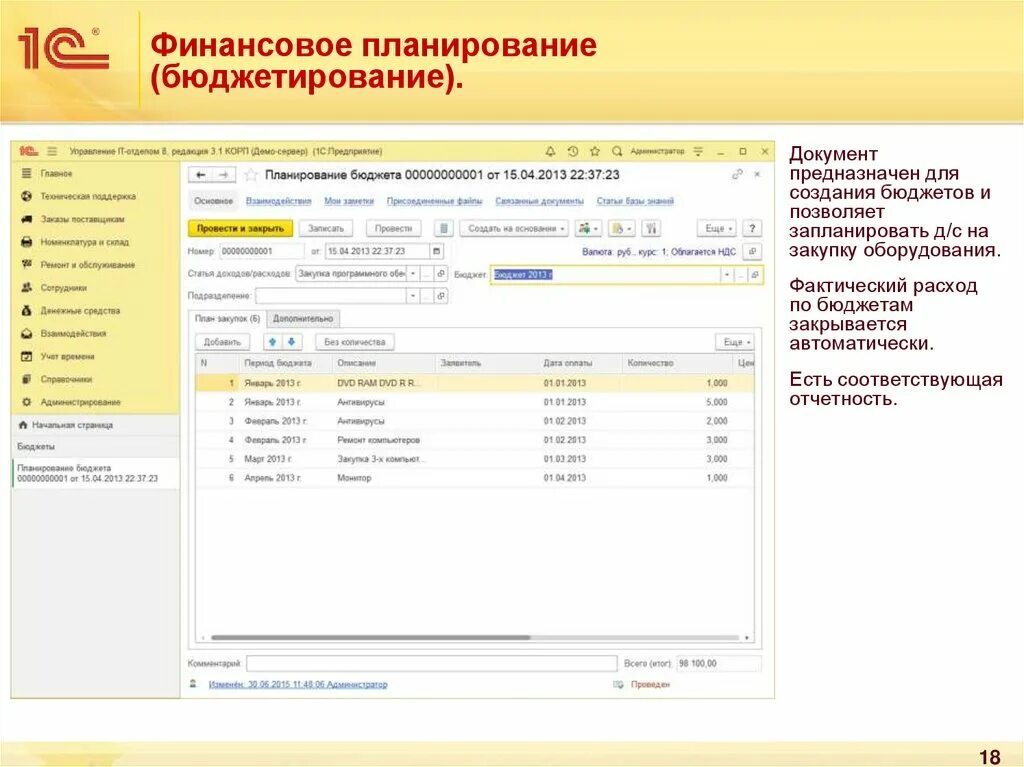Open Номенклатура и склад section
Image resolution: width=1024 pixels, height=767 pixels.
[84, 242]
